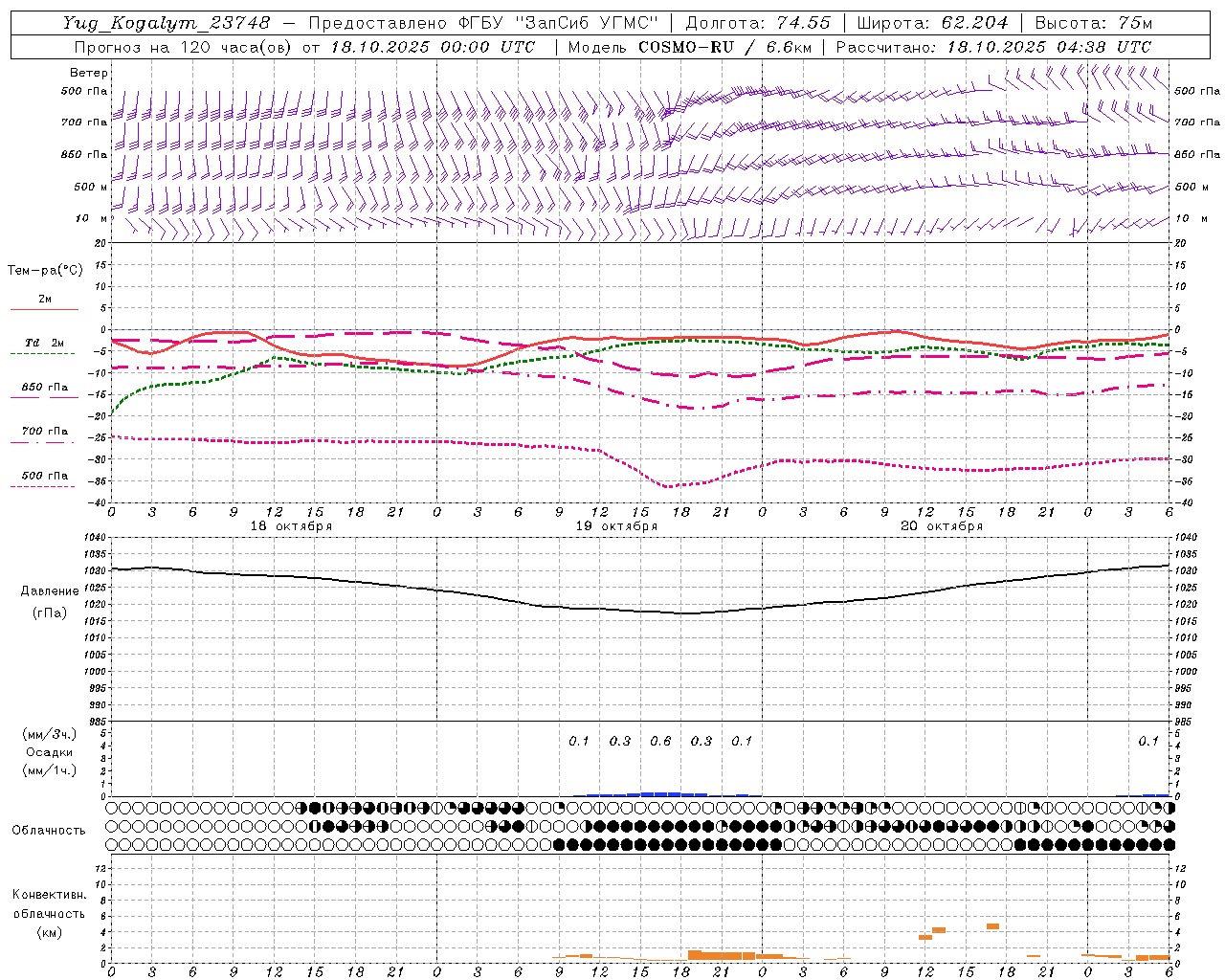This screenshot has height=980, width=1225.
Task: Click the "Ветер" wind panel label
Action: (x=89, y=73)
